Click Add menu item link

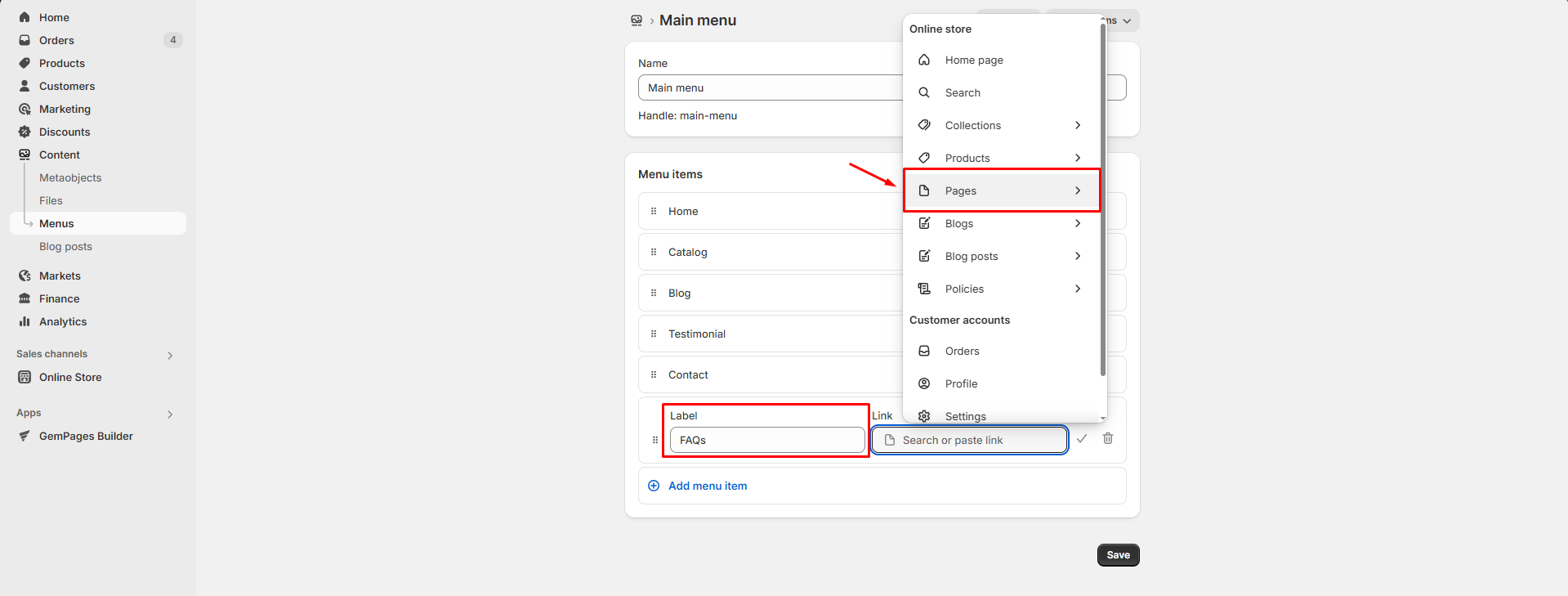coord(707,486)
